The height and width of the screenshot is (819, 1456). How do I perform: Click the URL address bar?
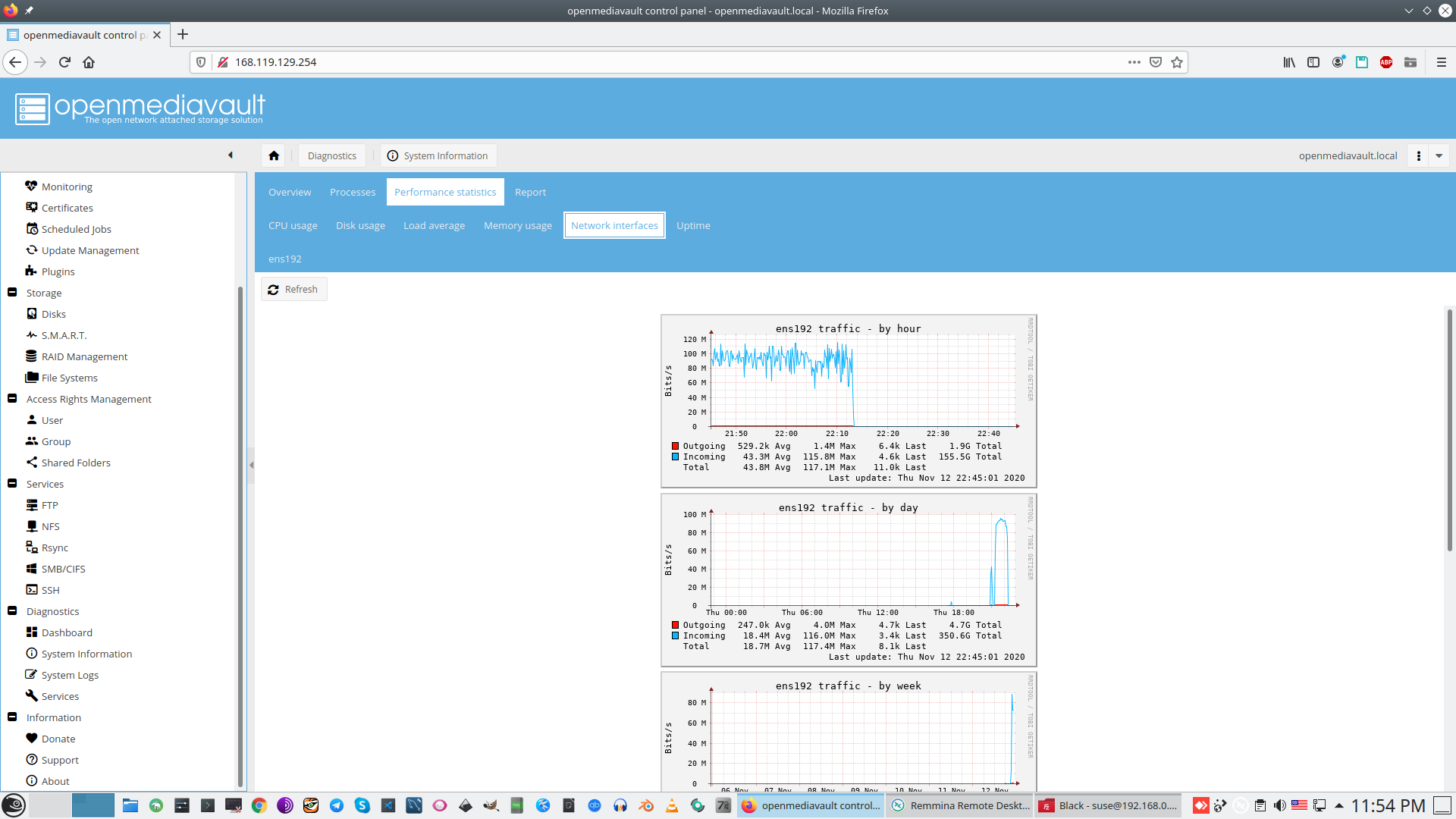(x=667, y=62)
